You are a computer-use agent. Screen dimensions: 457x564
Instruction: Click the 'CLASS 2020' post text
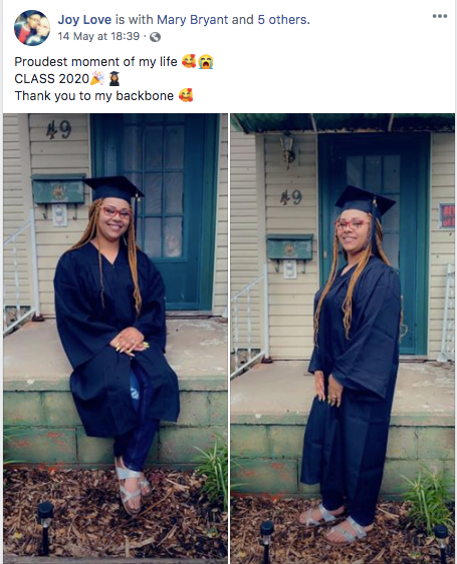pos(52,79)
